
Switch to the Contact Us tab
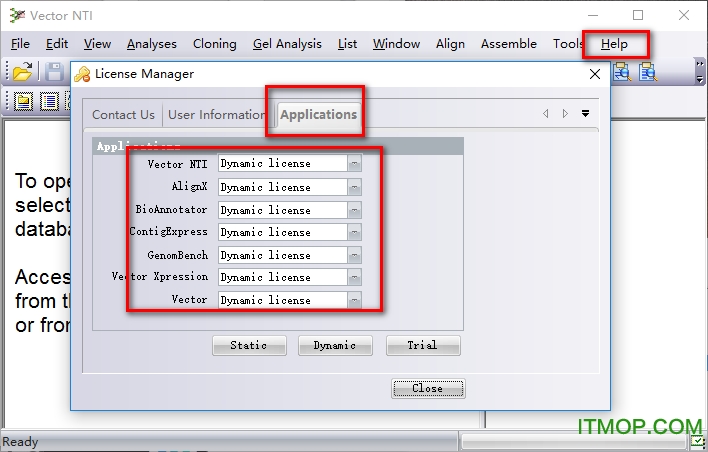[x=123, y=115]
